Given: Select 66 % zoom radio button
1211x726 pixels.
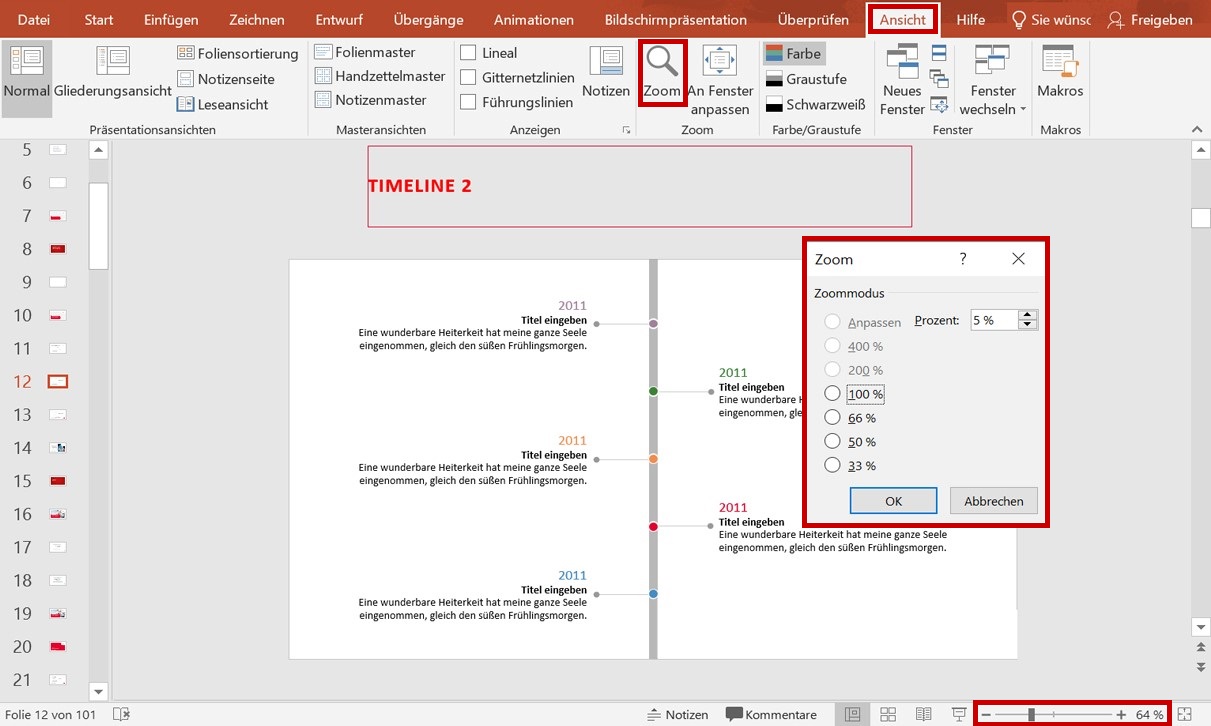Looking at the screenshot, I should click(x=832, y=418).
